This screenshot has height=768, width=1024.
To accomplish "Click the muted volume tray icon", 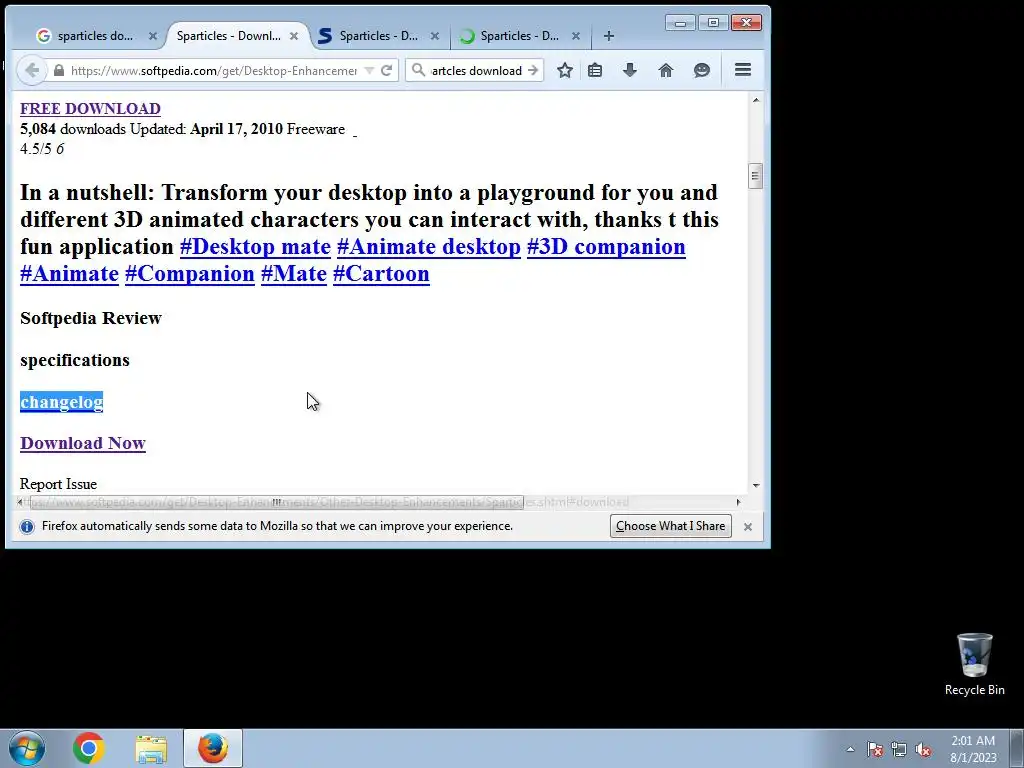I will pos(923,750).
